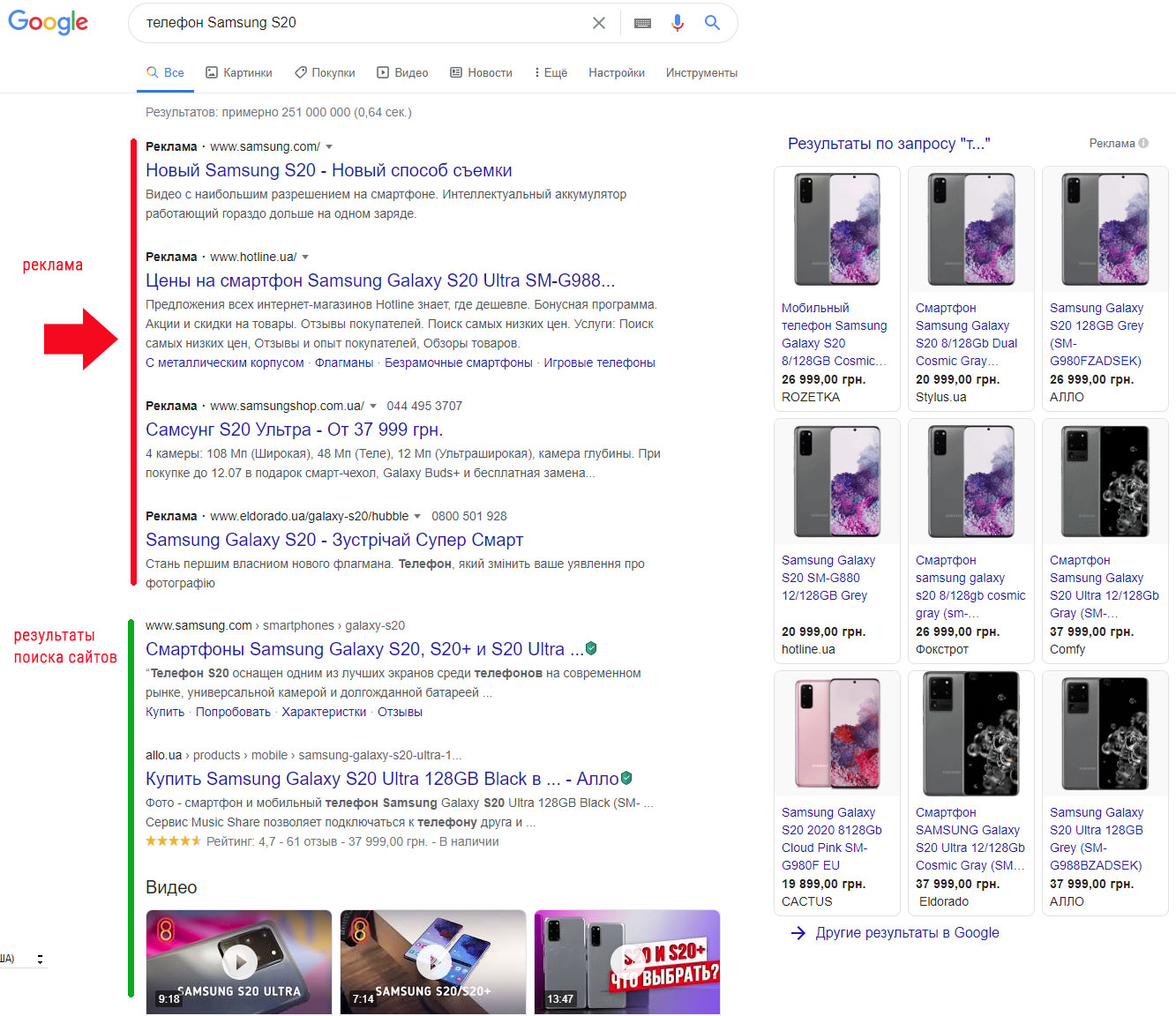
Task: Click the allo.ua › products › mobile breadcrumb
Action: (x=303, y=755)
